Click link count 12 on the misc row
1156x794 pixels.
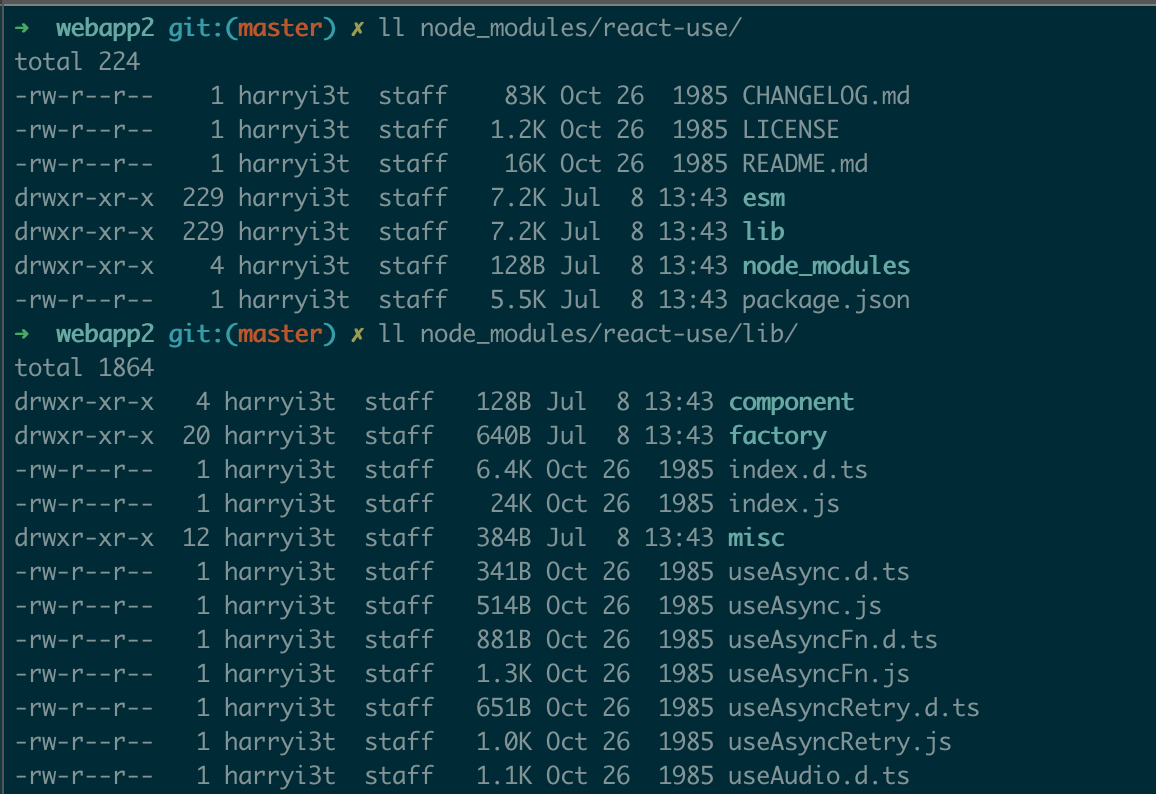[196, 537]
